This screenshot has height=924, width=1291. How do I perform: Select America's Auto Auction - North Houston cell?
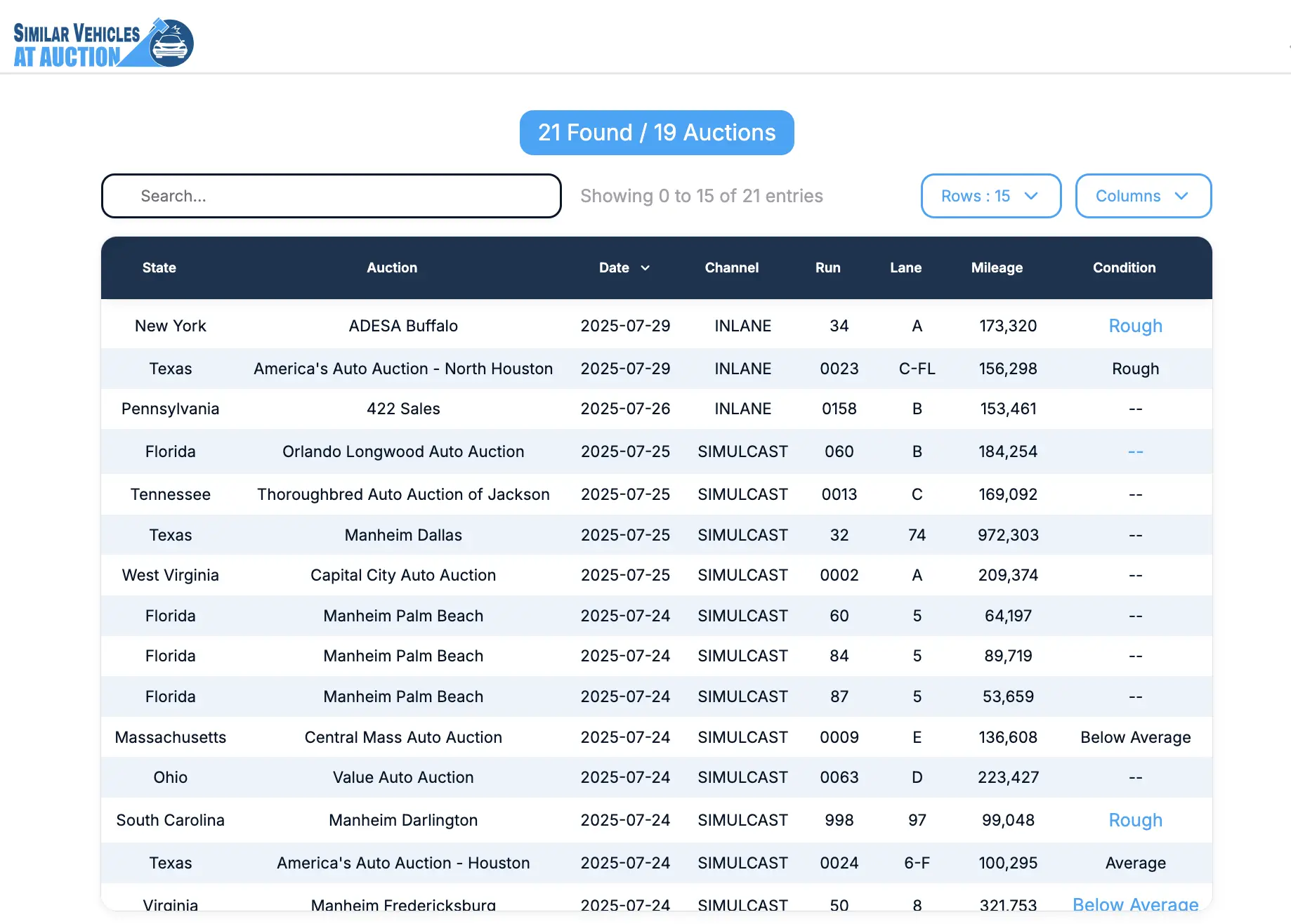tap(403, 369)
